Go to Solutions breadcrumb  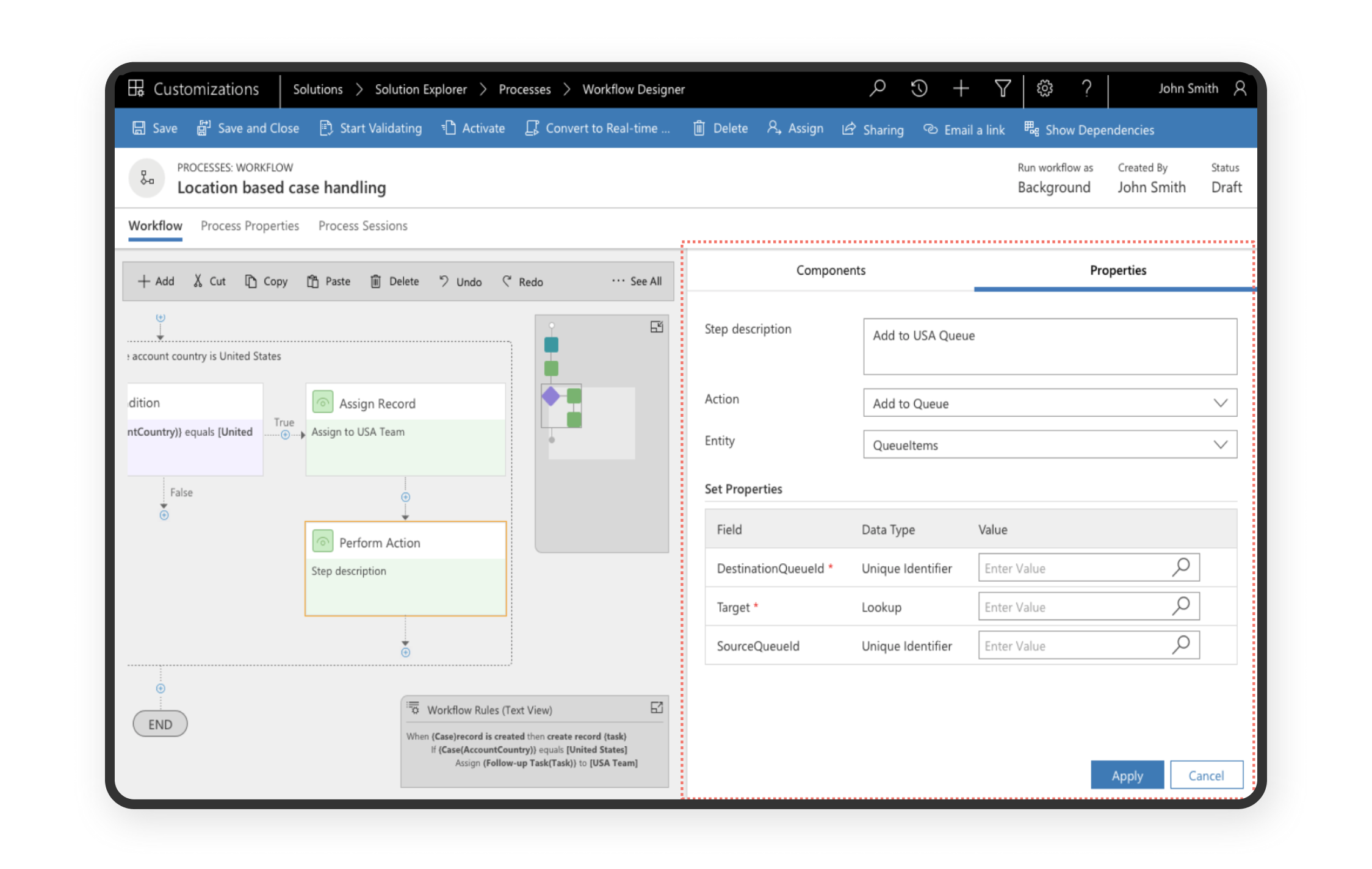coord(318,89)
